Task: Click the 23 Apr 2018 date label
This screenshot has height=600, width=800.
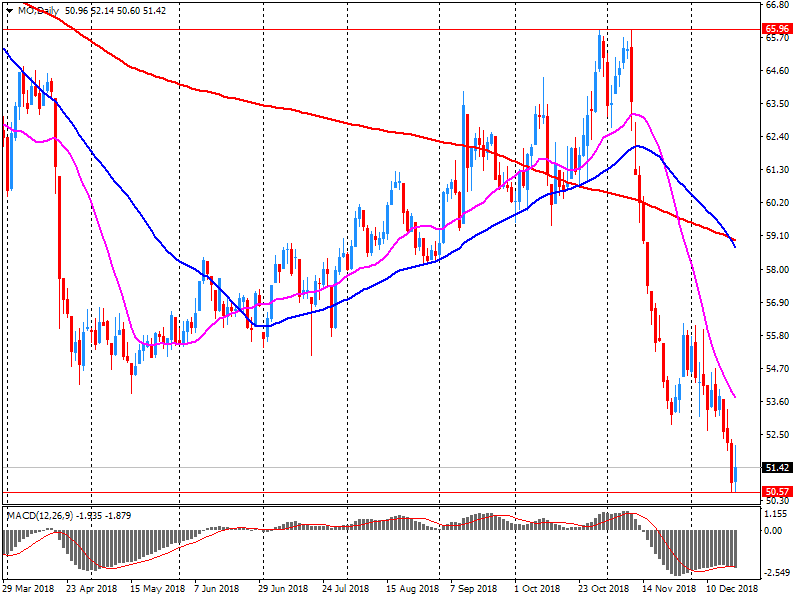Action: (x=92, y=589)
